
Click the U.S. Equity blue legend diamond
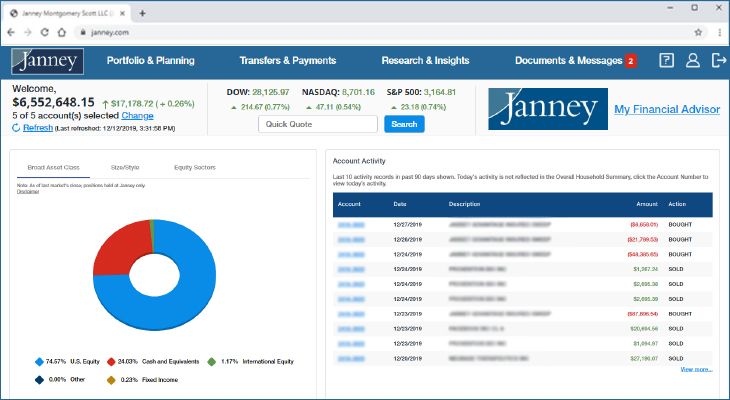(x=40, y=362)
